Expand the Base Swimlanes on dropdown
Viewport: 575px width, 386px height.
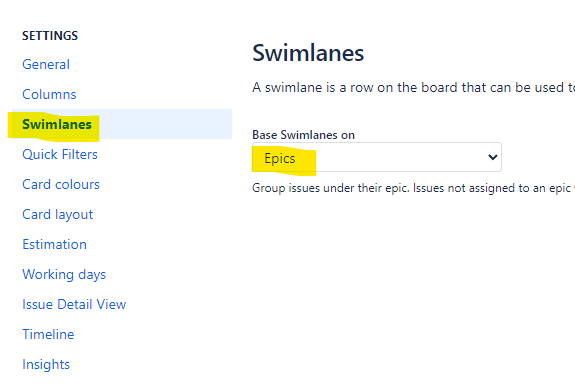point(377,157)
